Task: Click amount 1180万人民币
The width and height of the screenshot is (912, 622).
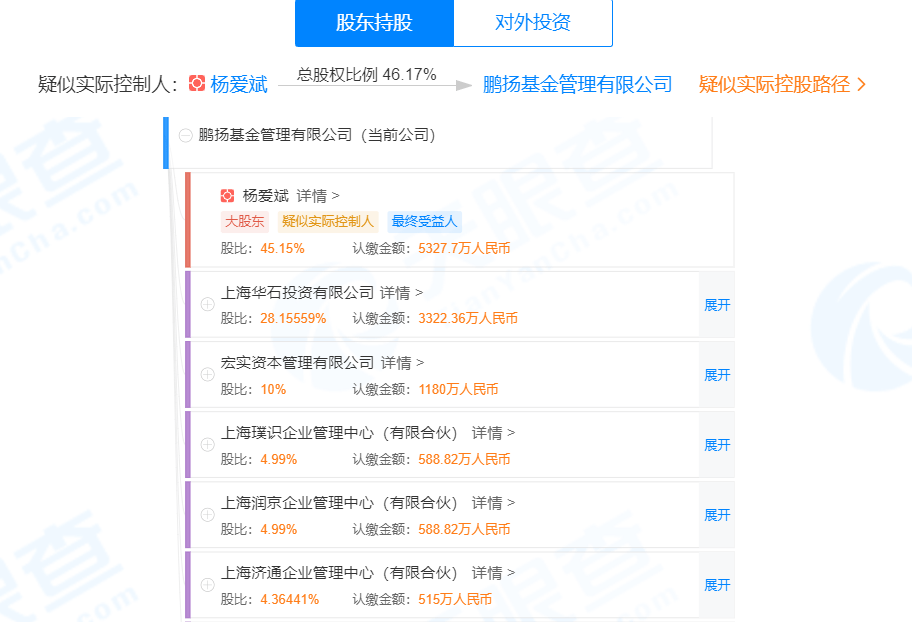Action: 458,389
